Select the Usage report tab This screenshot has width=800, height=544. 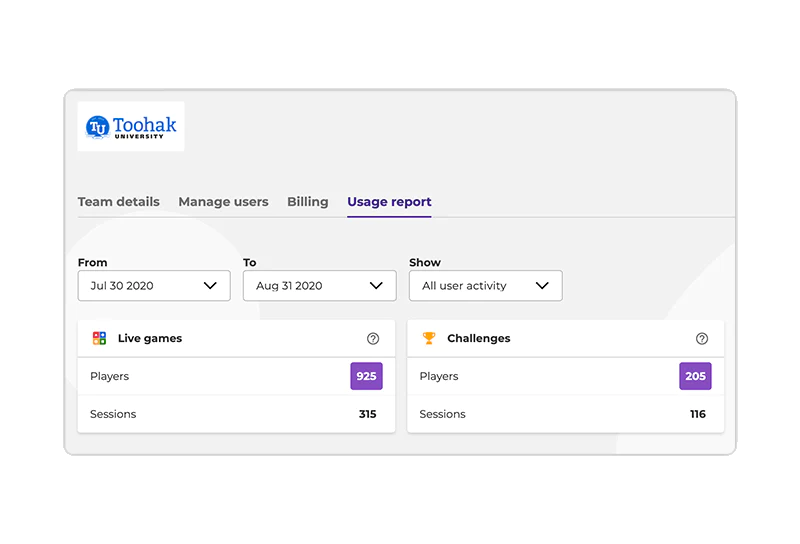389,202
